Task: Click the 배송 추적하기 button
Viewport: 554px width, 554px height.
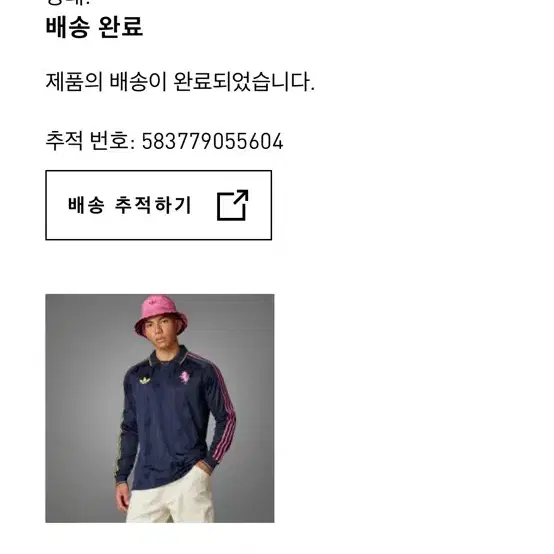Action: [159, 205]
